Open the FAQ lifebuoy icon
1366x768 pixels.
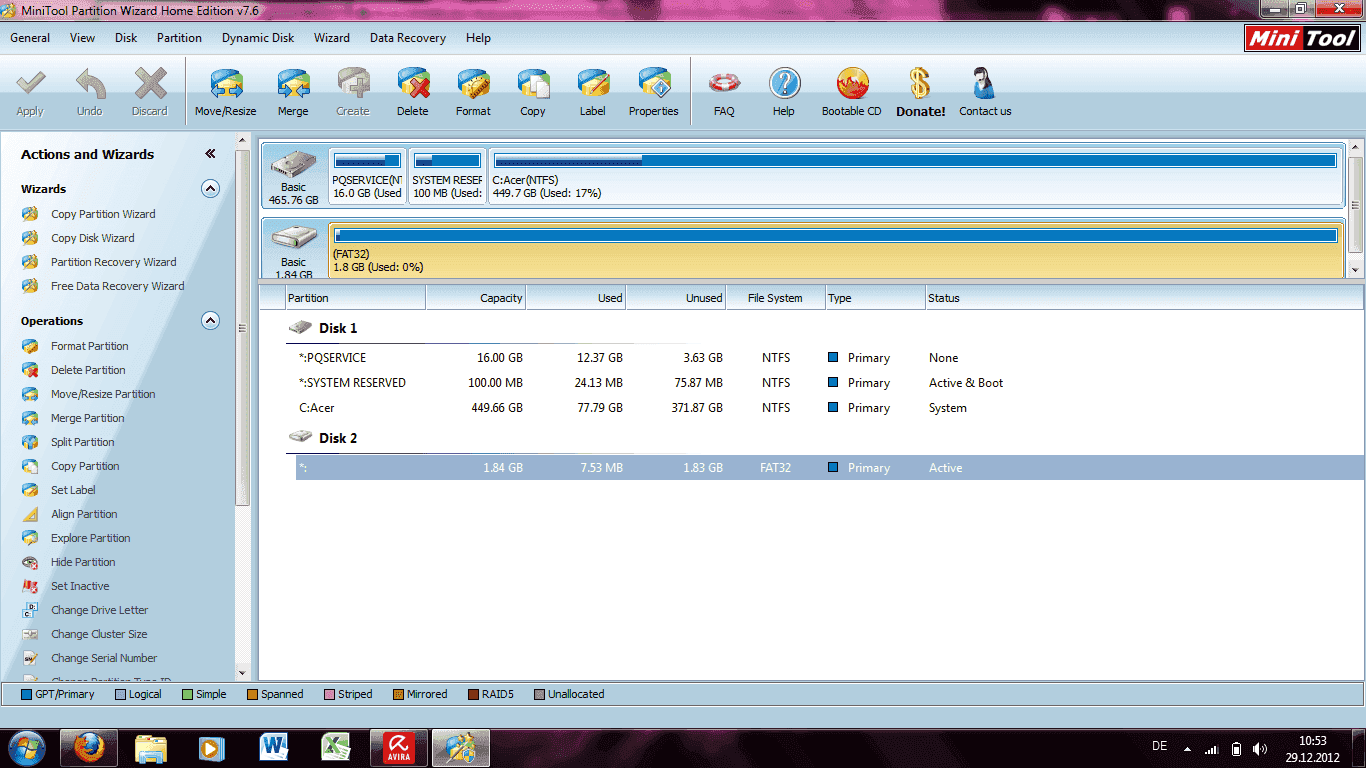pos(724,83)
